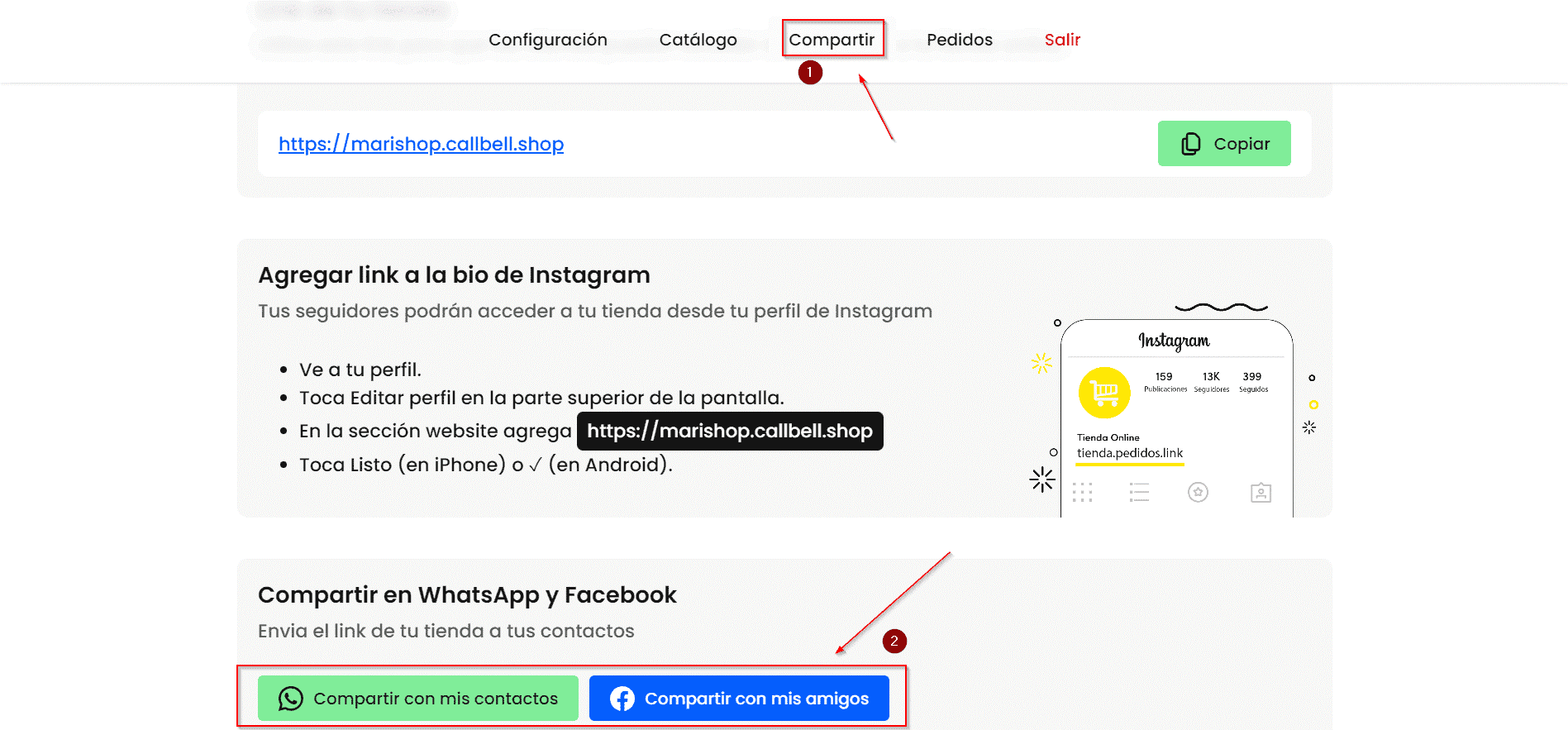Share with contacts via WhatsApp button
Image resolution: width=1568 pixels, height=730 pixels.
click(418, 699)
